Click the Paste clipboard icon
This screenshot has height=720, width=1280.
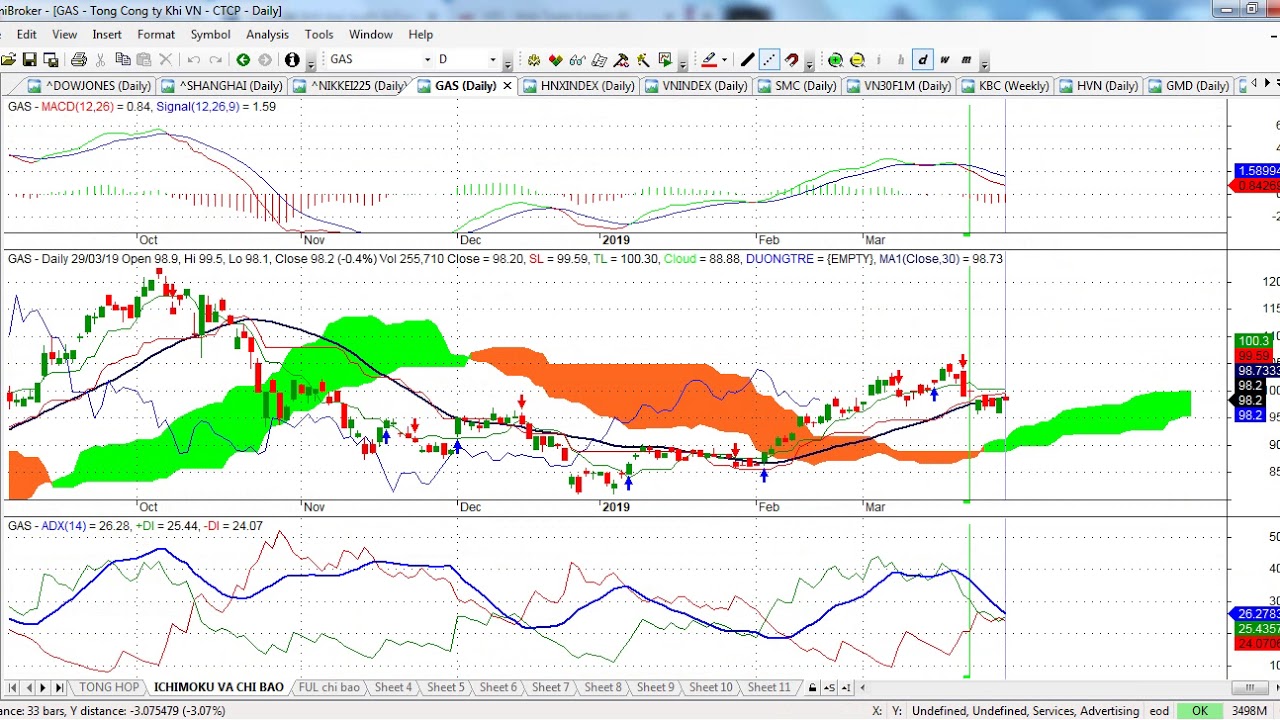point(144,60)
